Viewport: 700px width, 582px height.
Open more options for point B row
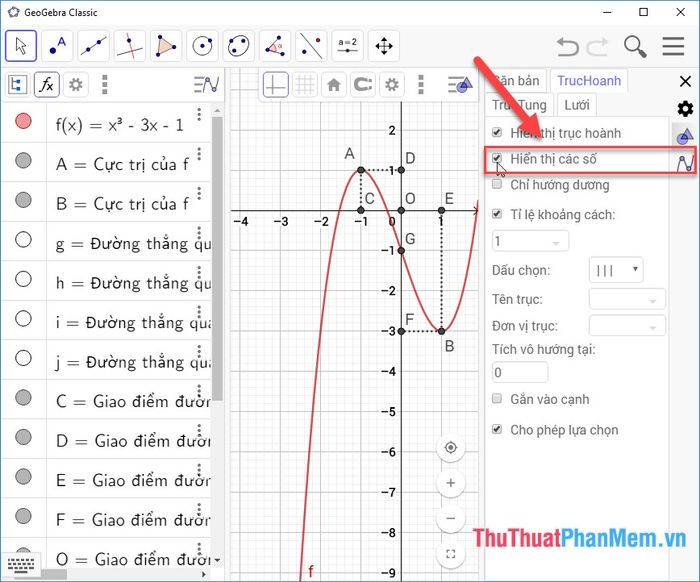[200, 193]
